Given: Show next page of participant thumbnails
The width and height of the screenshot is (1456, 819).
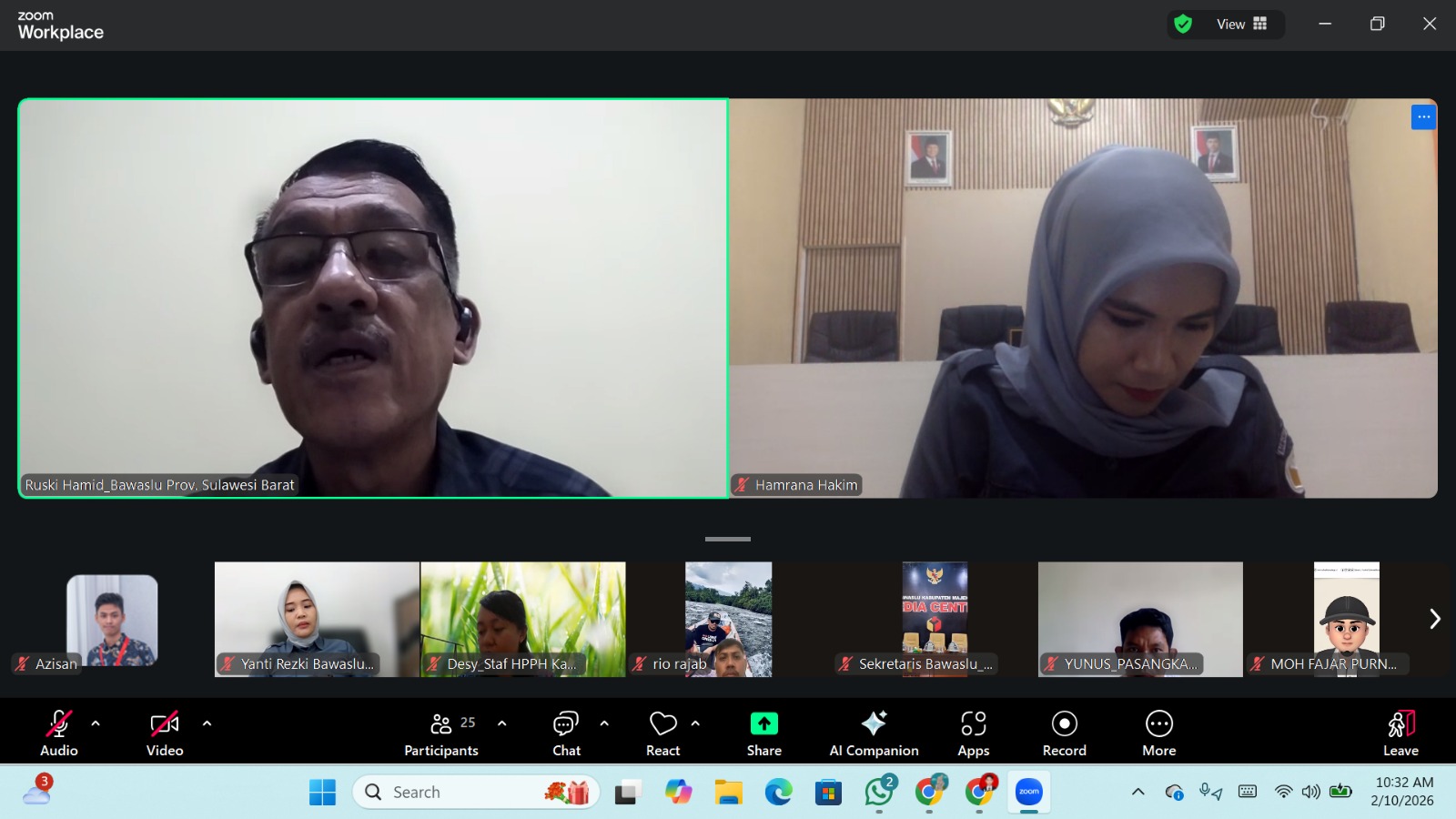Looking at the screenshot, I should [1434, 619].
